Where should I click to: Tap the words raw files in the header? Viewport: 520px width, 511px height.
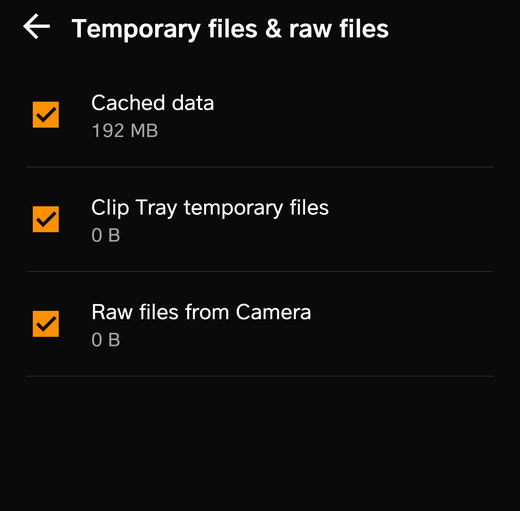339,29
